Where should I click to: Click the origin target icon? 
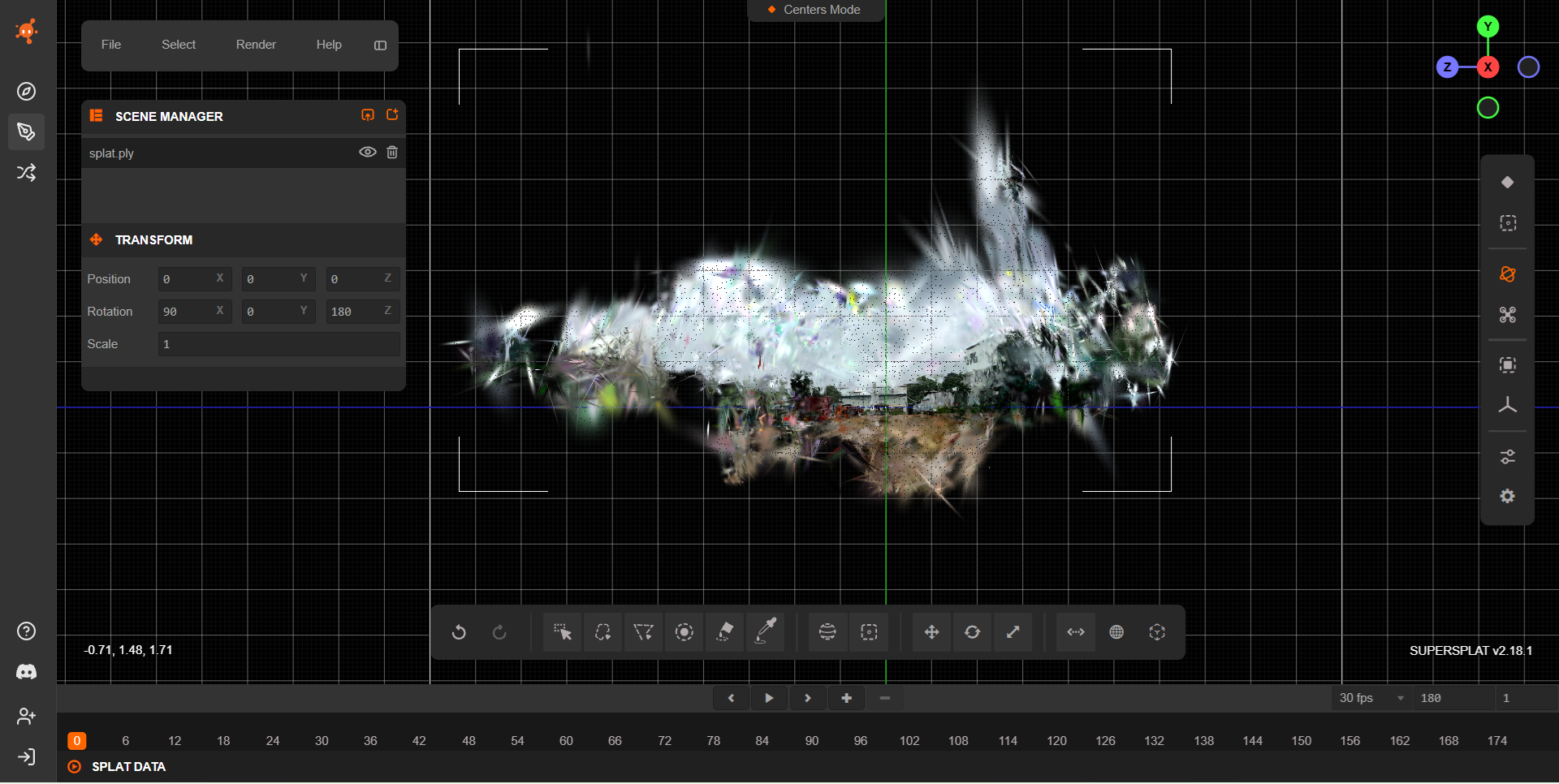1157,632
